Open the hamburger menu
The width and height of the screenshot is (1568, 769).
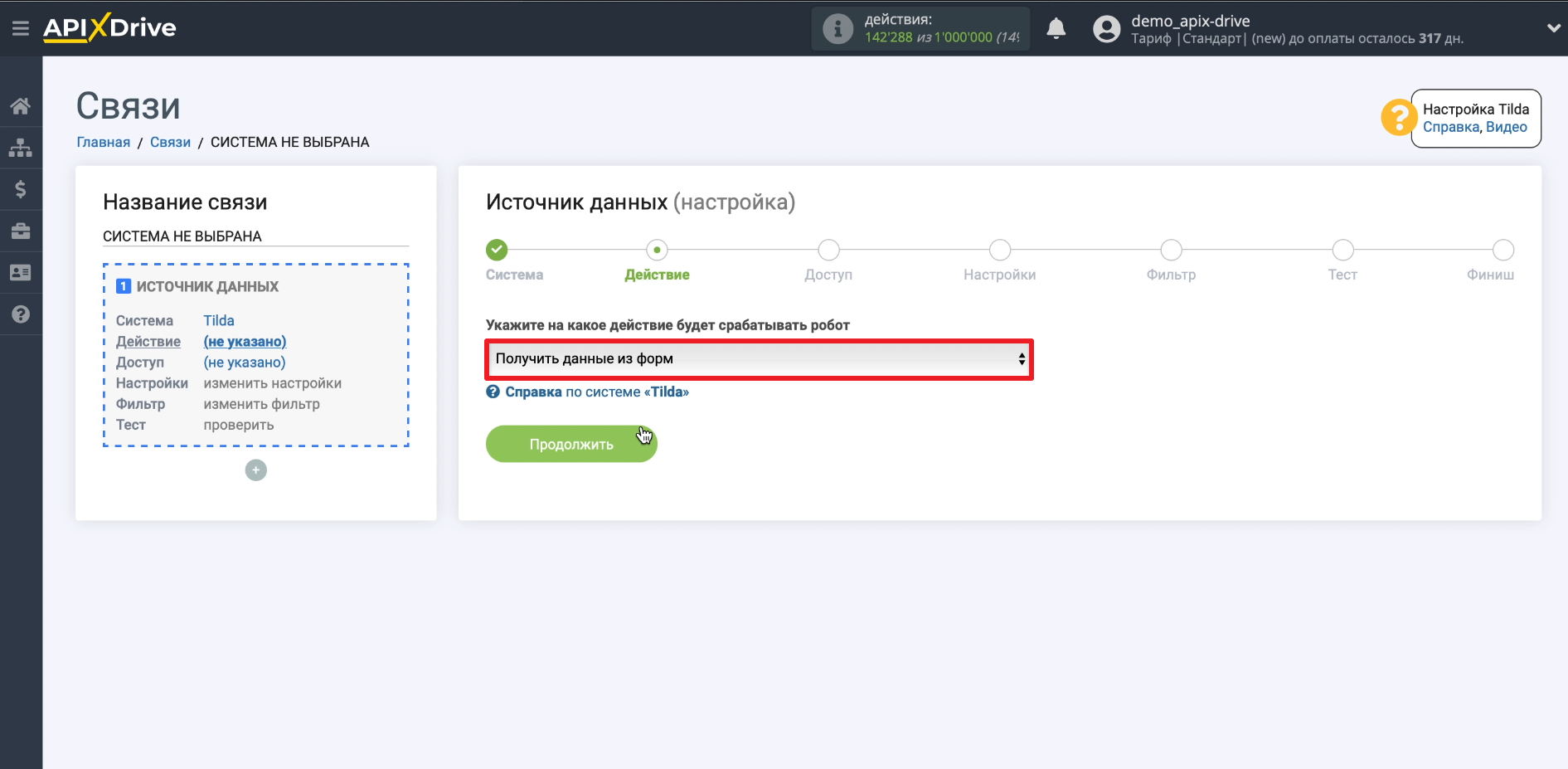[21, 29]
